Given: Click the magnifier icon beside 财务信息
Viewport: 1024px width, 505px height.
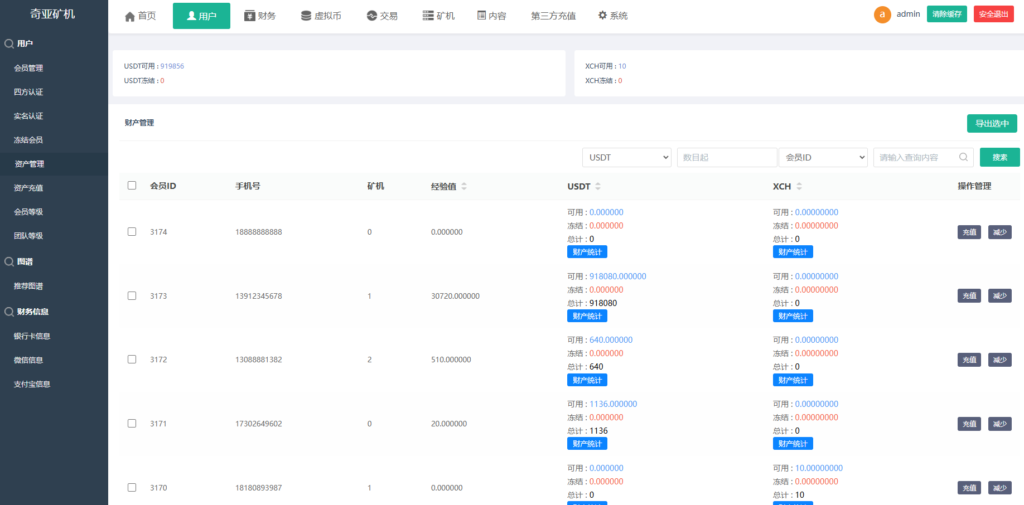Looking at the screenshot, I should pyautogui.click(x=9, y=312).
